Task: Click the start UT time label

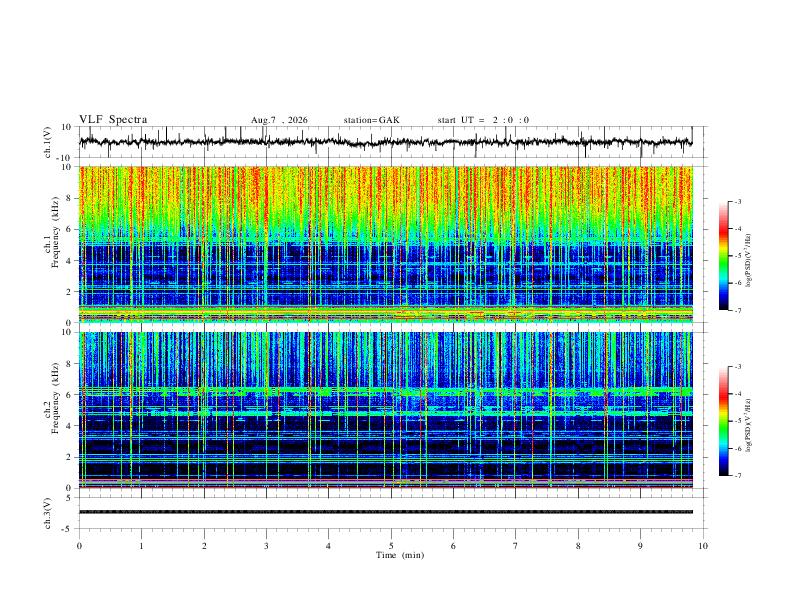Action: pyautogui.click(x=483, y=120)
